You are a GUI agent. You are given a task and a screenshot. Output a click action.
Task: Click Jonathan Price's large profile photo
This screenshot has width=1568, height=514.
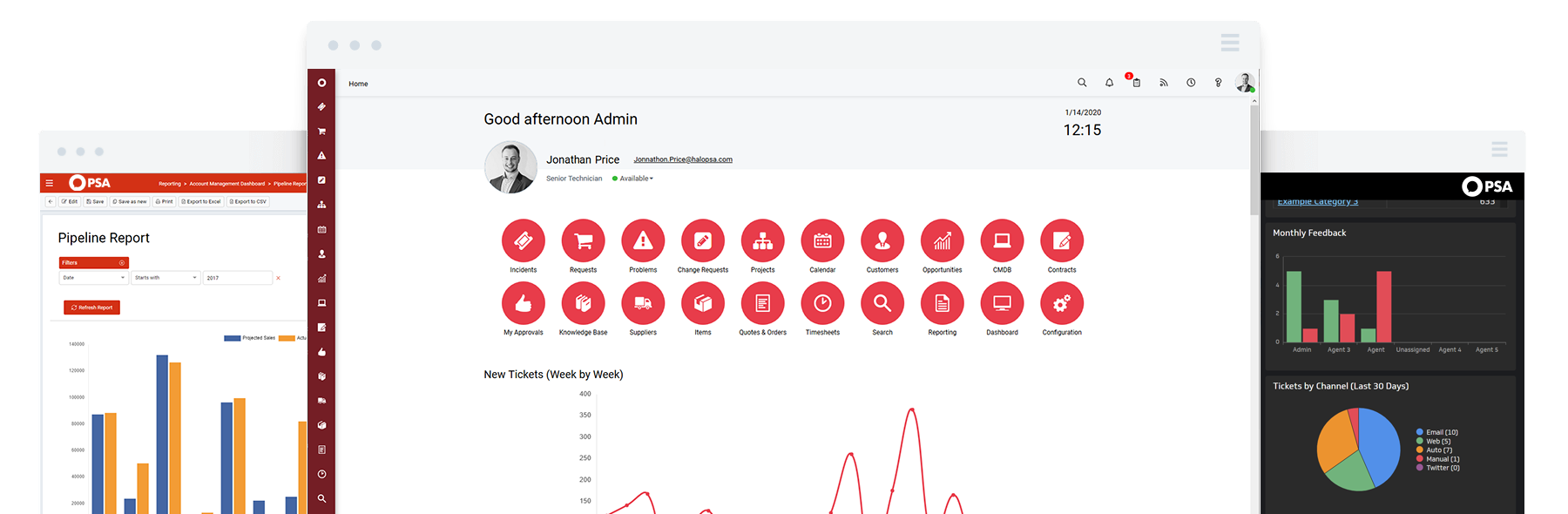[510, 167]
